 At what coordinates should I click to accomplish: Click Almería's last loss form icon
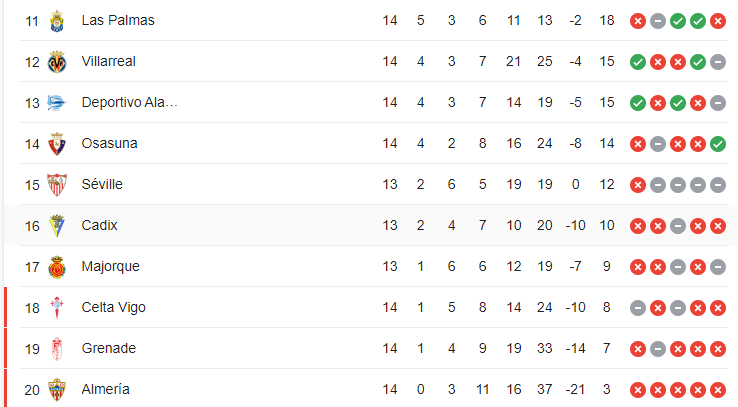(x=717, y=389)
